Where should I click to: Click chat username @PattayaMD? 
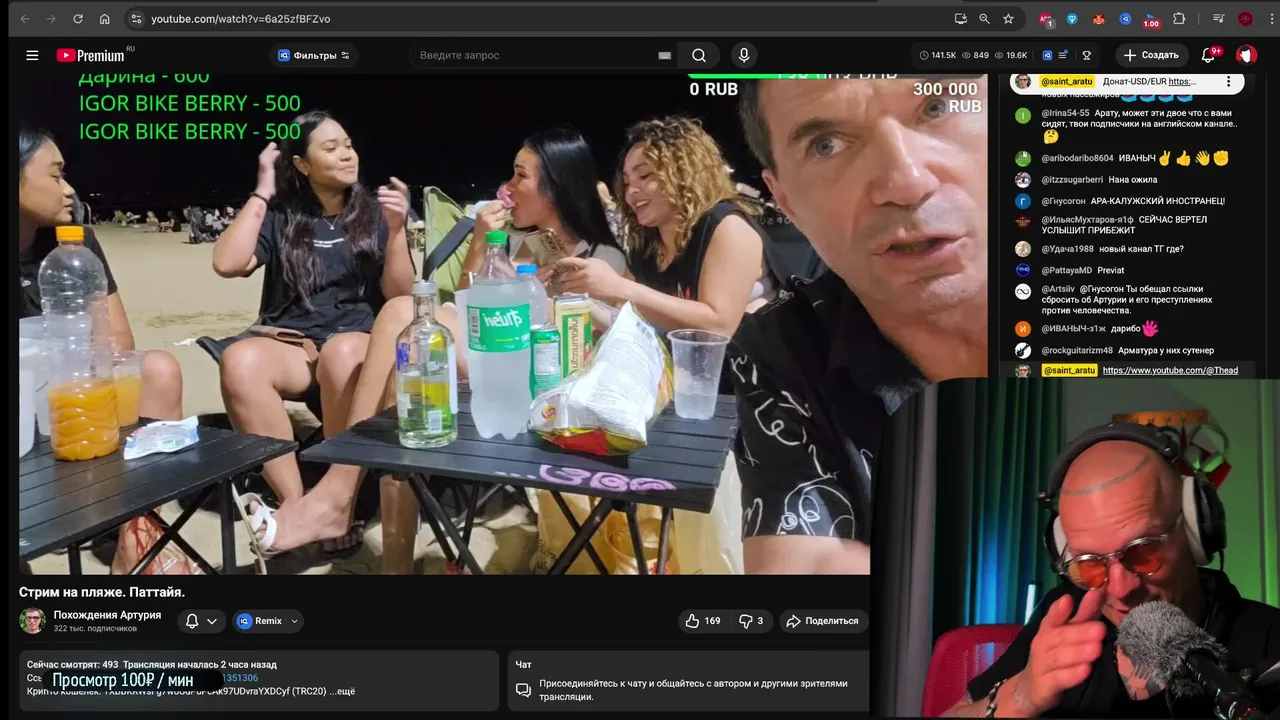(1066, 270)
